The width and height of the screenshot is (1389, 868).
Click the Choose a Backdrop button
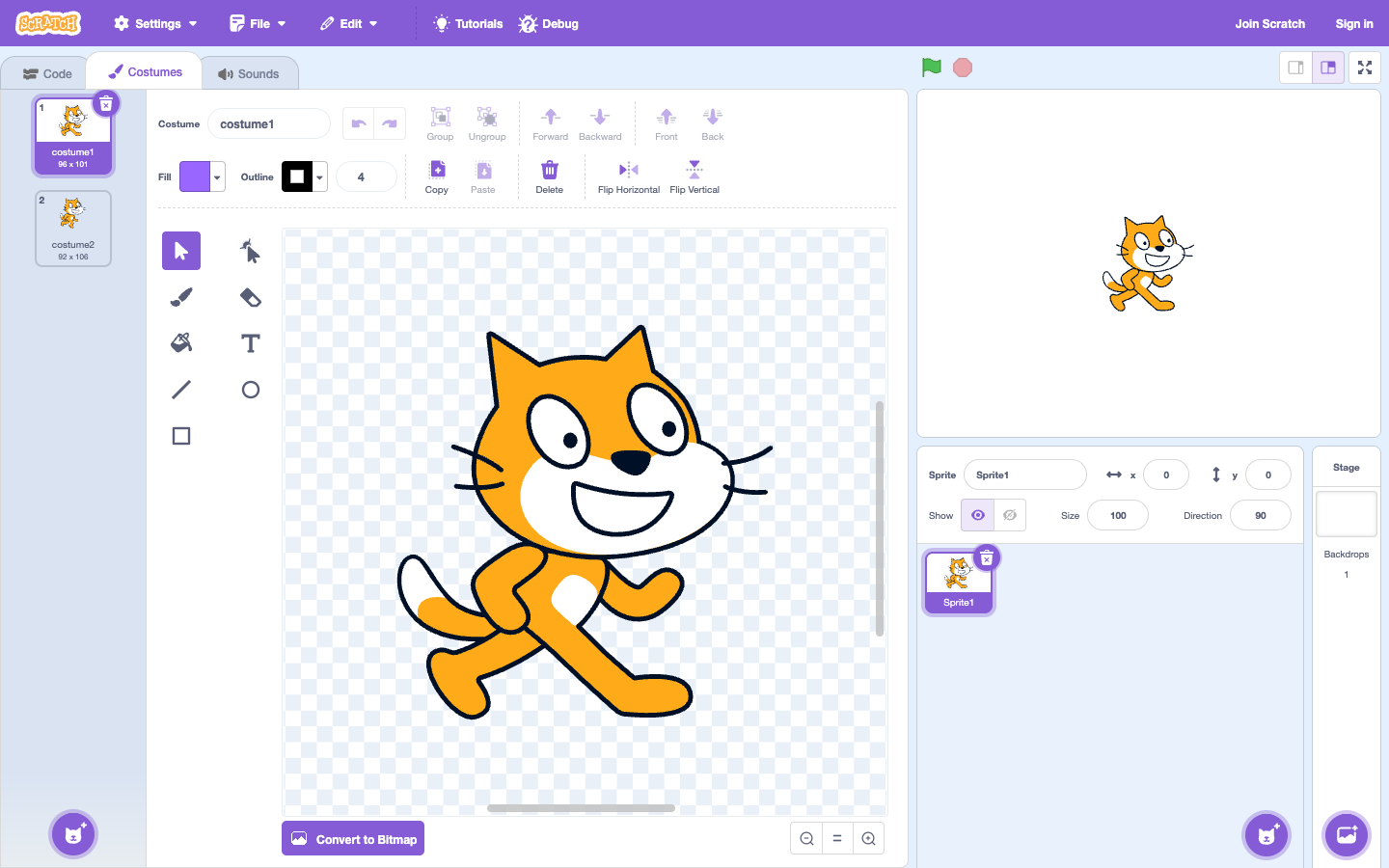tap(1347, 834)
